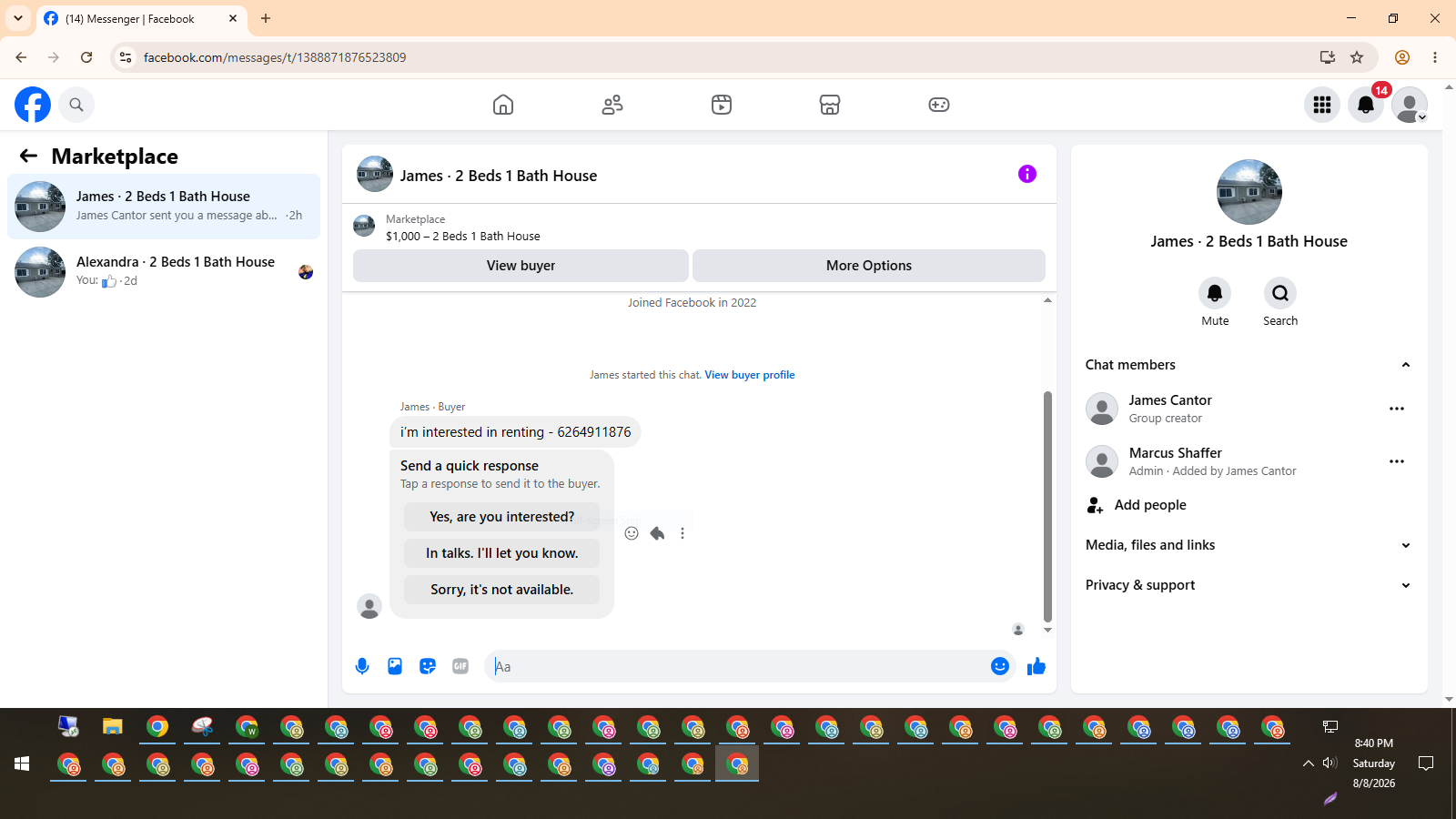The height and width of the screenshot is (819, 1456).
Task: Open more message options vertical dots
Action: 682,533
